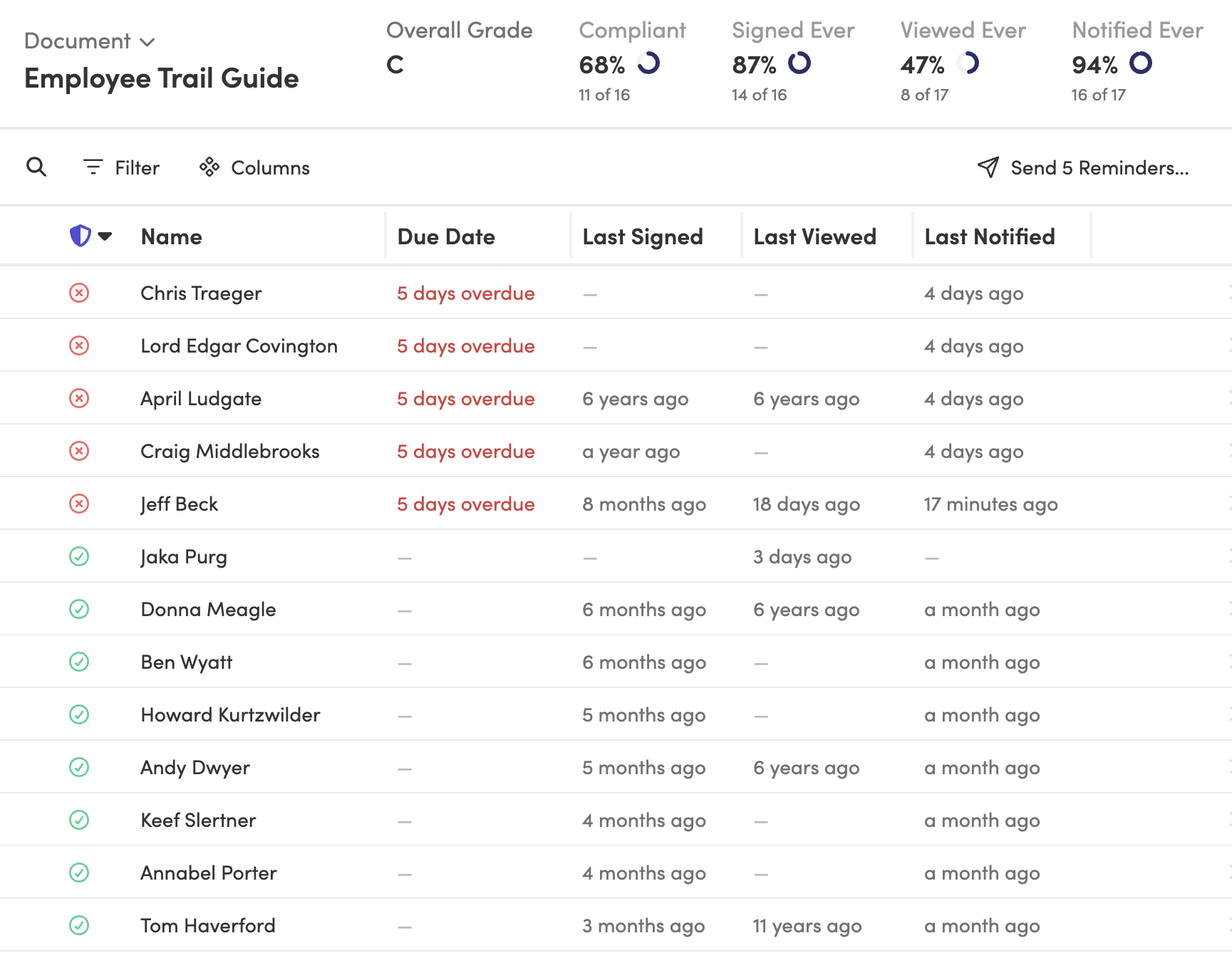The image size is (1232, 953).
Task: Click the Notified Ever 94% progress ring
Action: click(1141, 63)
